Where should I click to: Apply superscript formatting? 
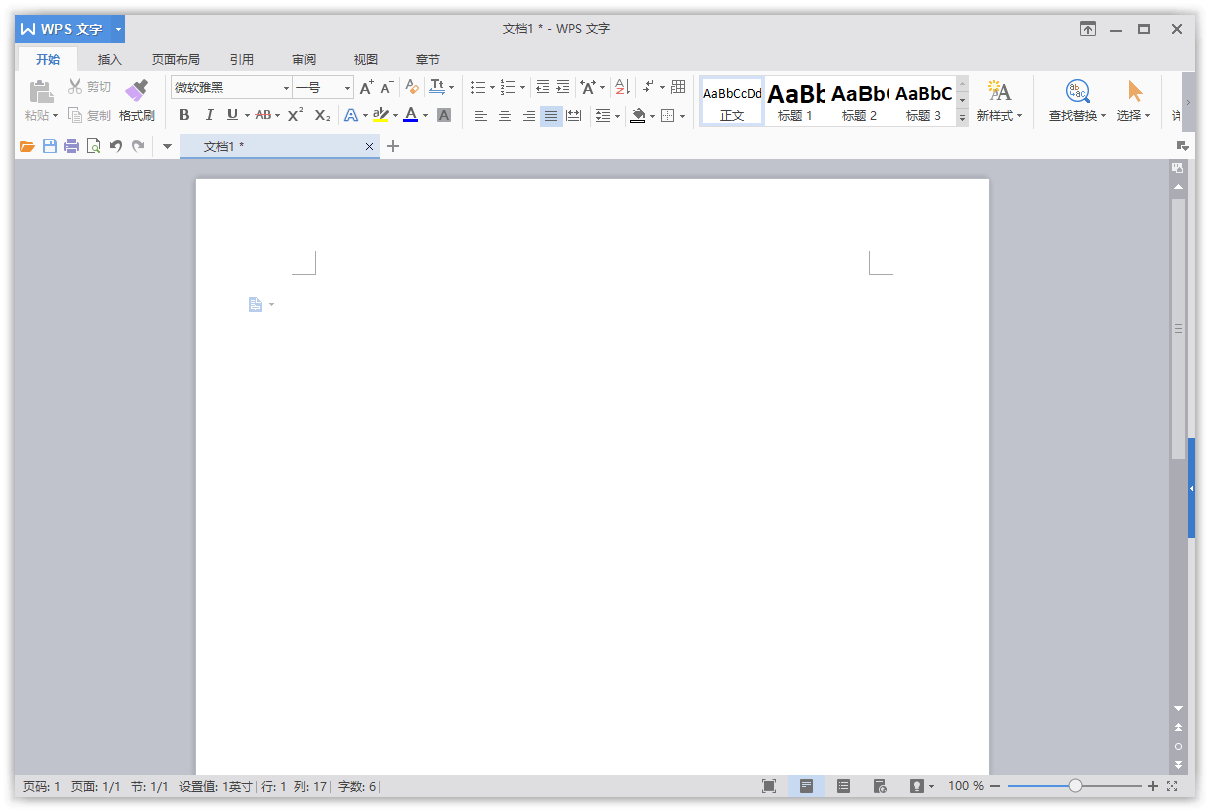pyautogui.click(x=293, y=115)
